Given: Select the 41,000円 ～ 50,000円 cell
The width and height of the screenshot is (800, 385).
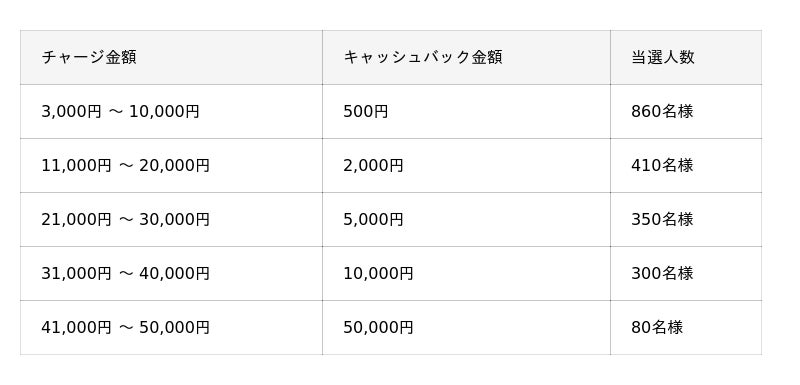Looking at the screenshot, I should click(x=171, y=327).
